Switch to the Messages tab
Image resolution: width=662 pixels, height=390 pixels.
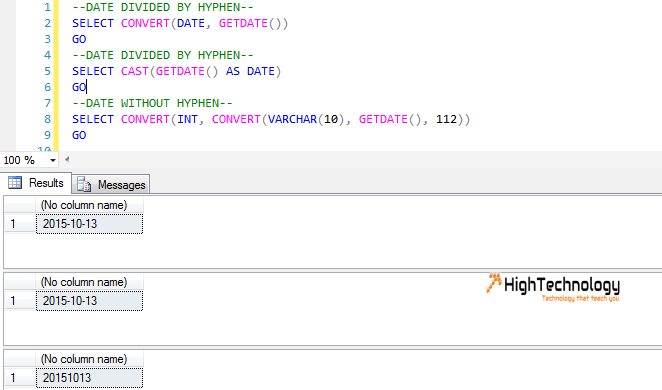point(111,184)
